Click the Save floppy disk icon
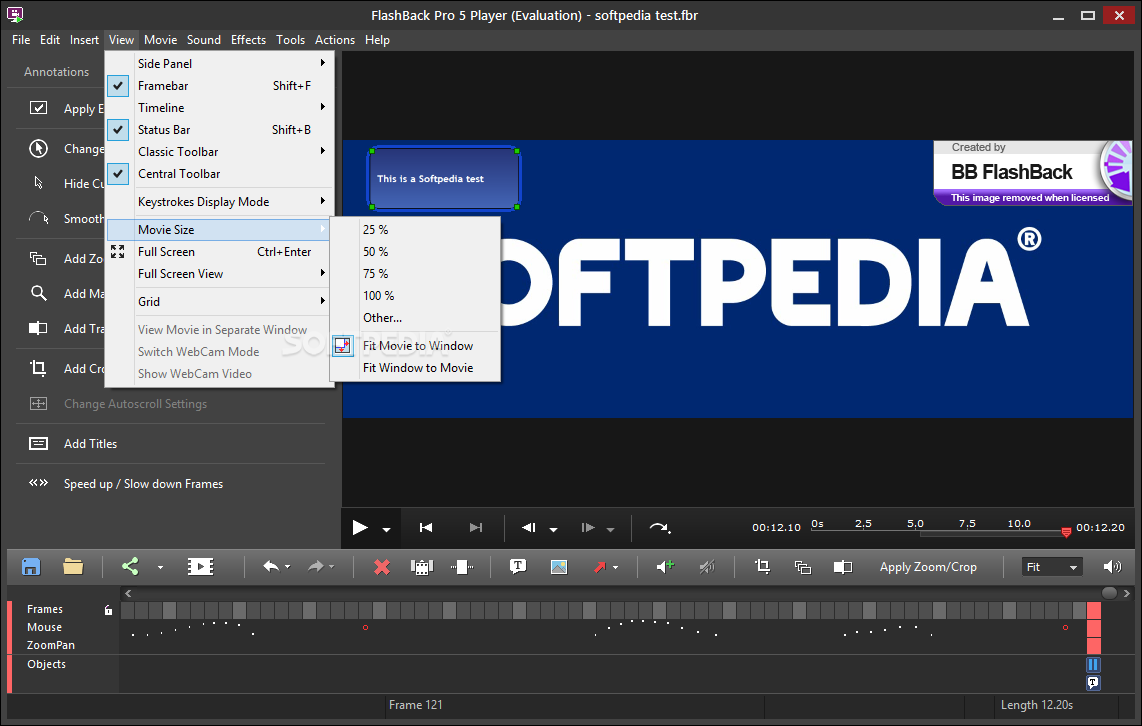Viewport: 1142px width, 726px height. click(31, 567)
